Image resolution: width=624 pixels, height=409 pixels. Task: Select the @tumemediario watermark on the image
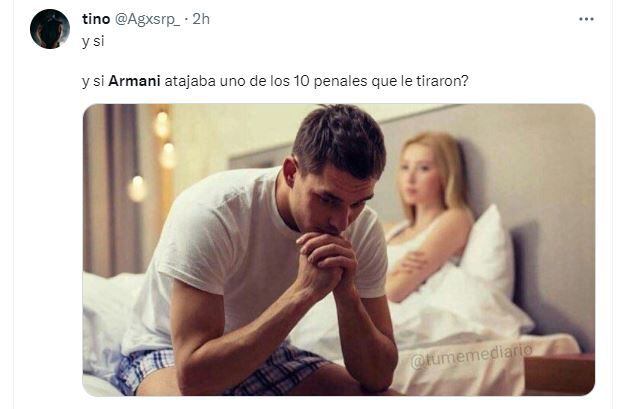point(471,355)
